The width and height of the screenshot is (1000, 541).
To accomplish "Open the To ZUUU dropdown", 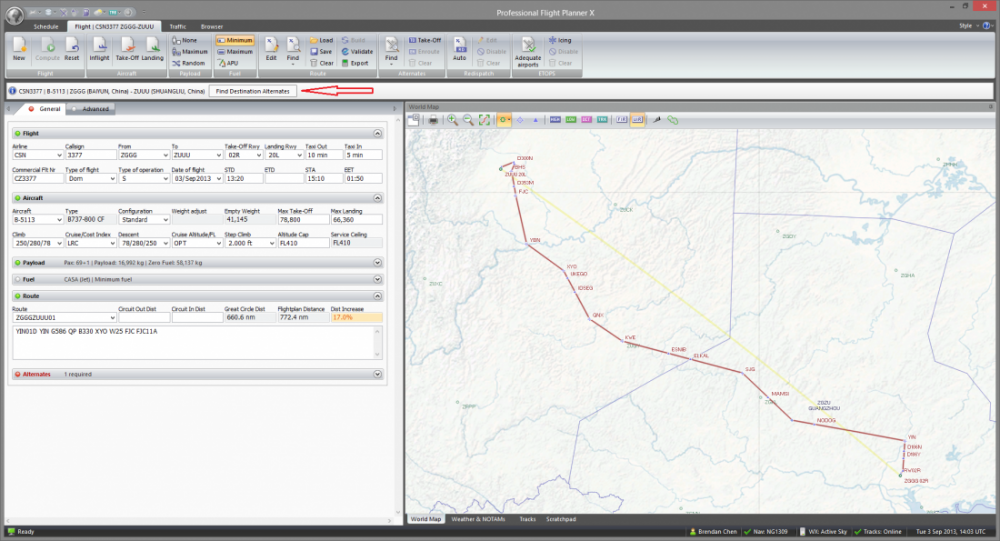I will (219, 155).
